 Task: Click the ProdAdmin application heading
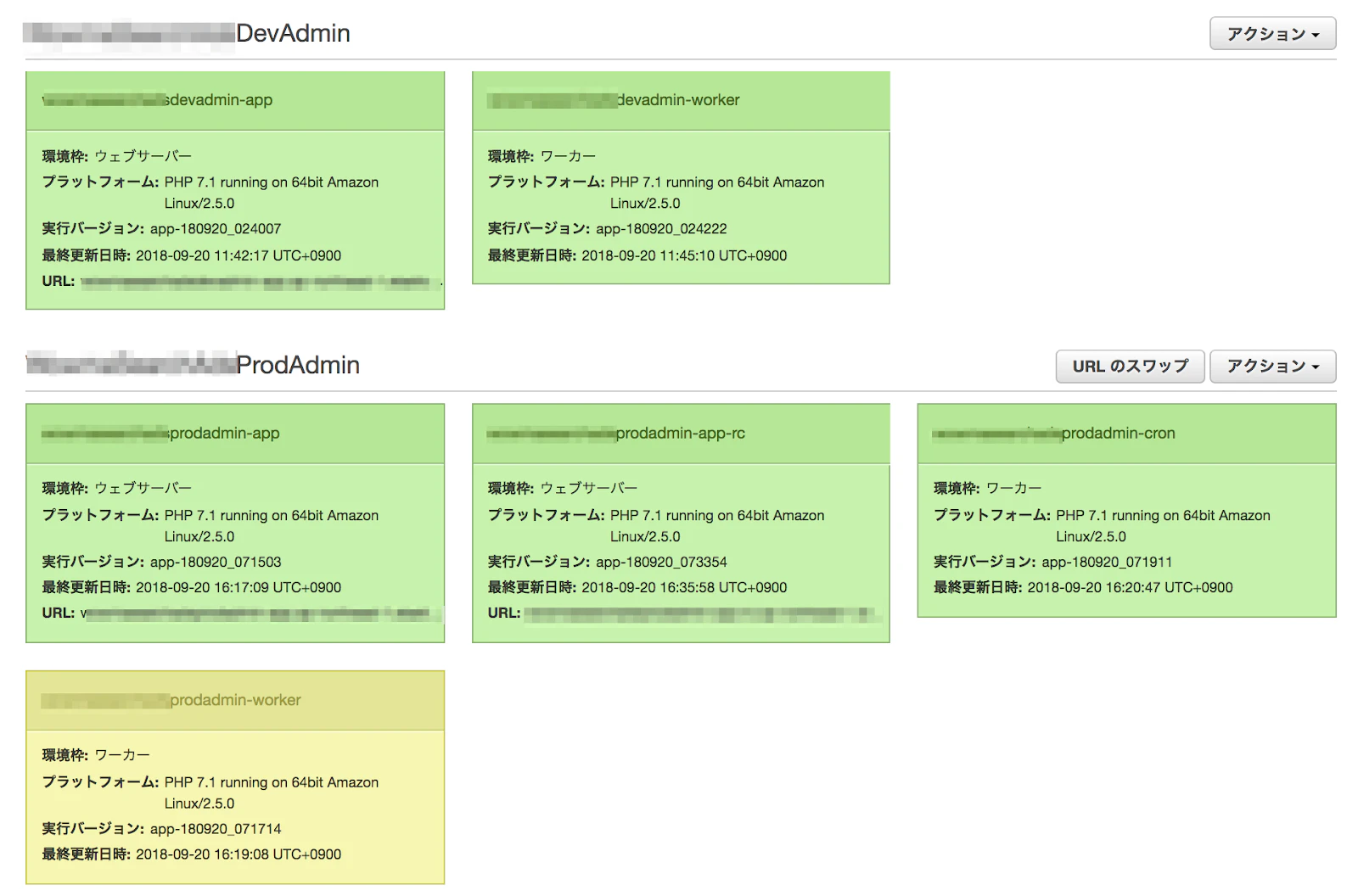pyautogui.click(x=193, y=365)
